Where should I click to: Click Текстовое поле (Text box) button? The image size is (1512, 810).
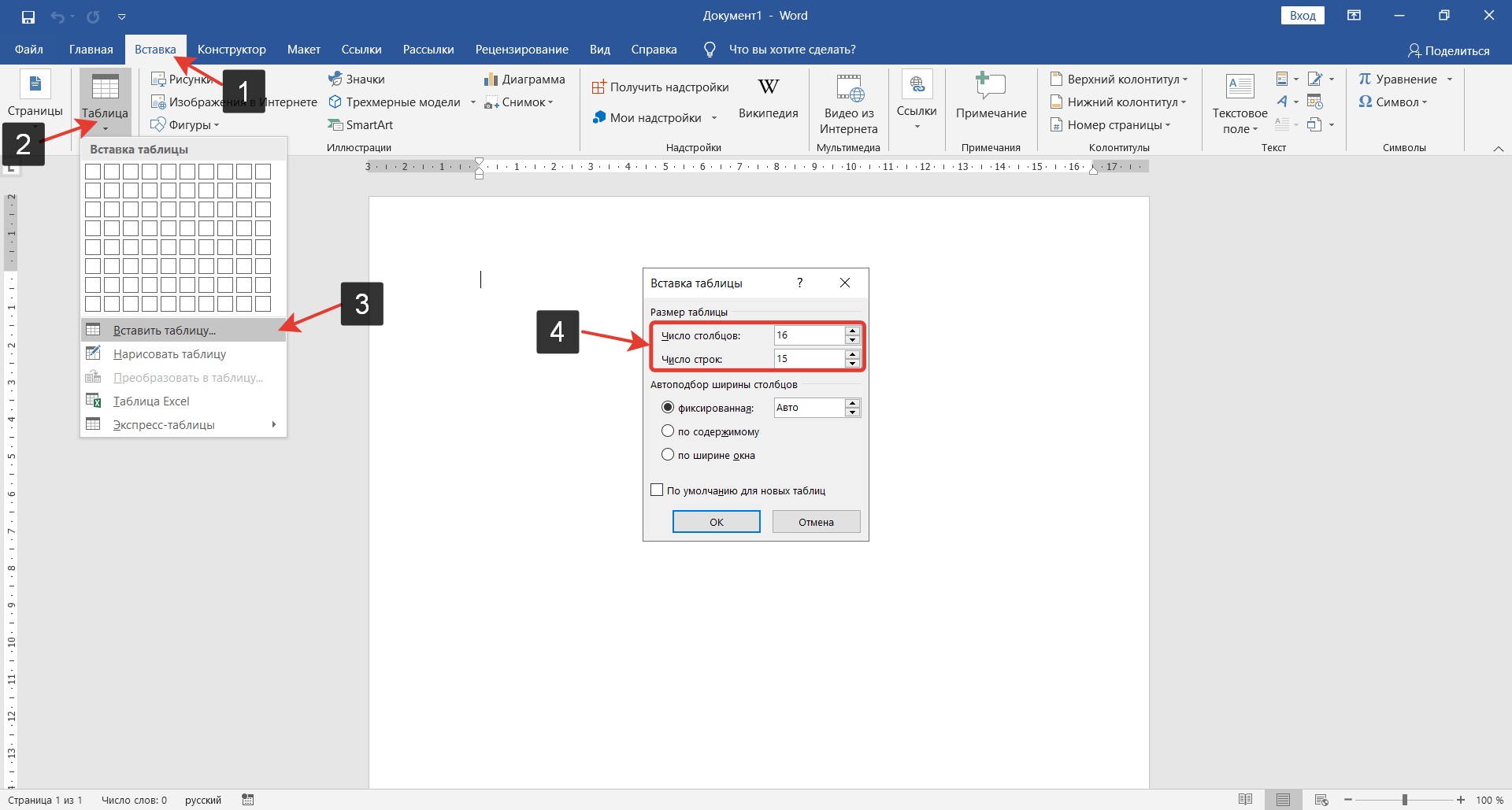coord(1240,103)
